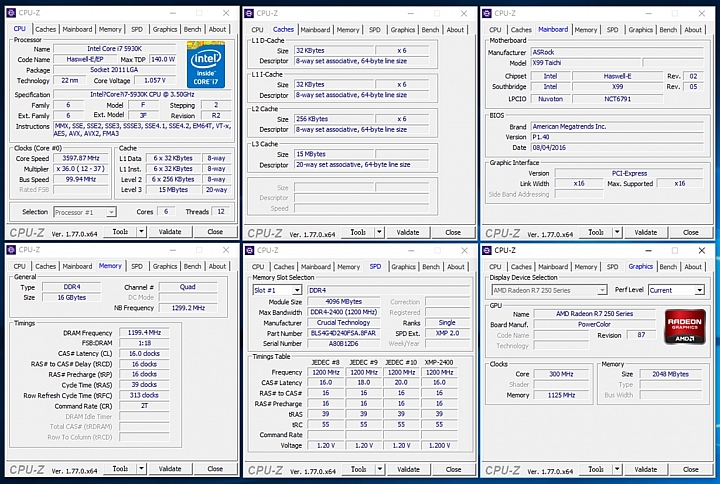Click GPU memory size 2048 MBytes field
The height and width of the screenshot is (484, 720).
click(x=670, y=374)
